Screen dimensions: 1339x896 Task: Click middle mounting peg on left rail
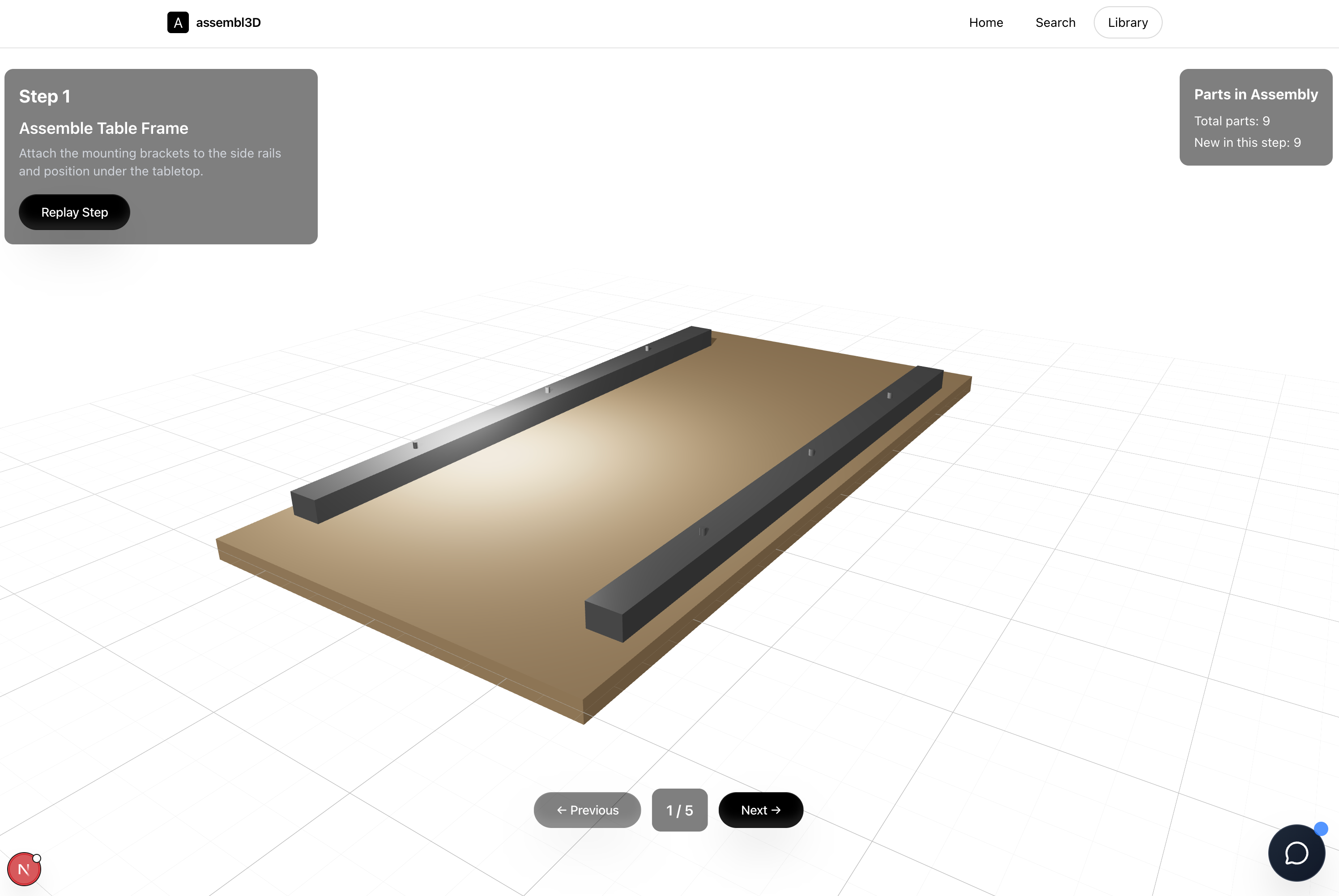547,390
